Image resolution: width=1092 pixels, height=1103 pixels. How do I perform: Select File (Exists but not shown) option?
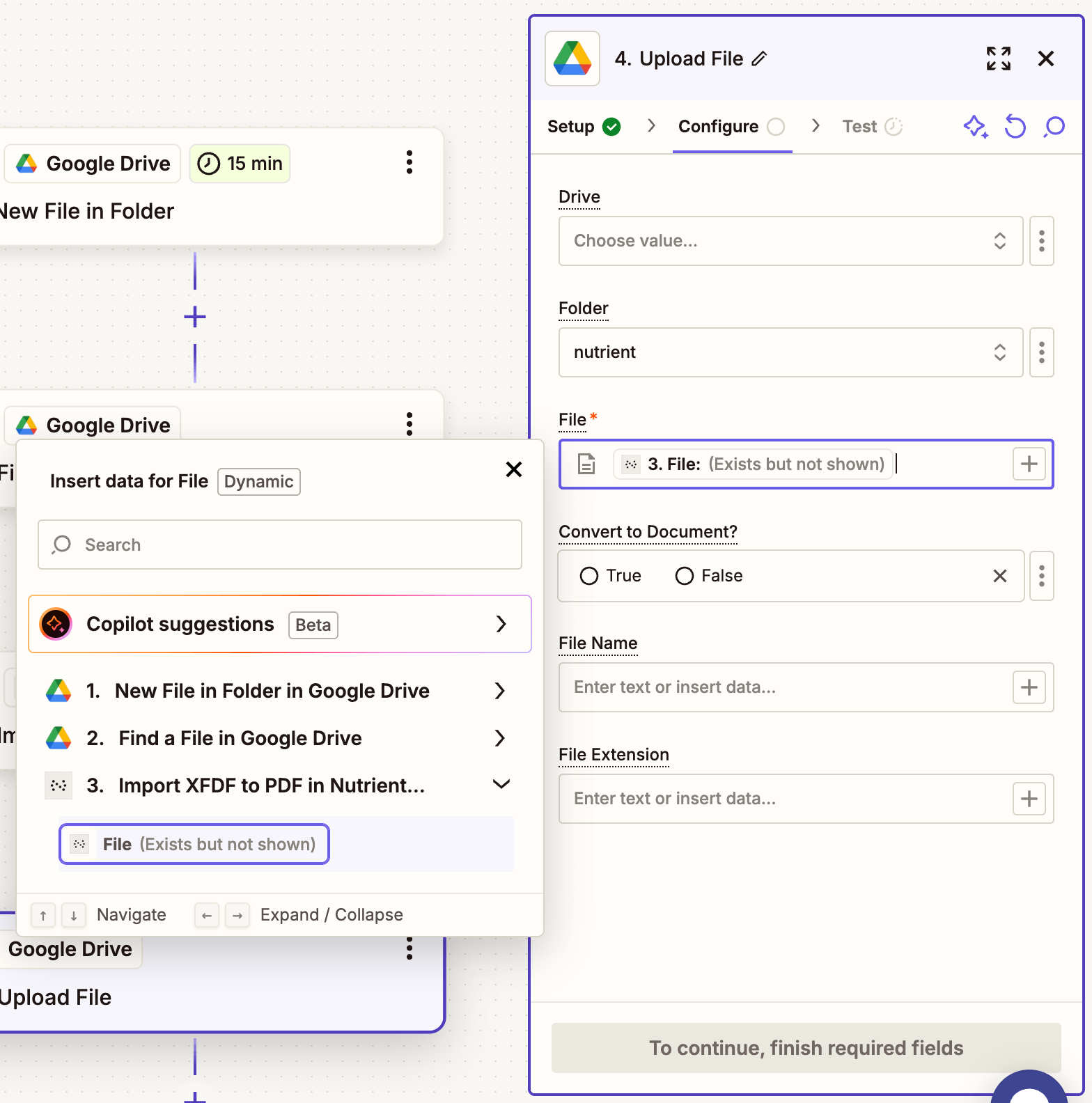[194, 844]
